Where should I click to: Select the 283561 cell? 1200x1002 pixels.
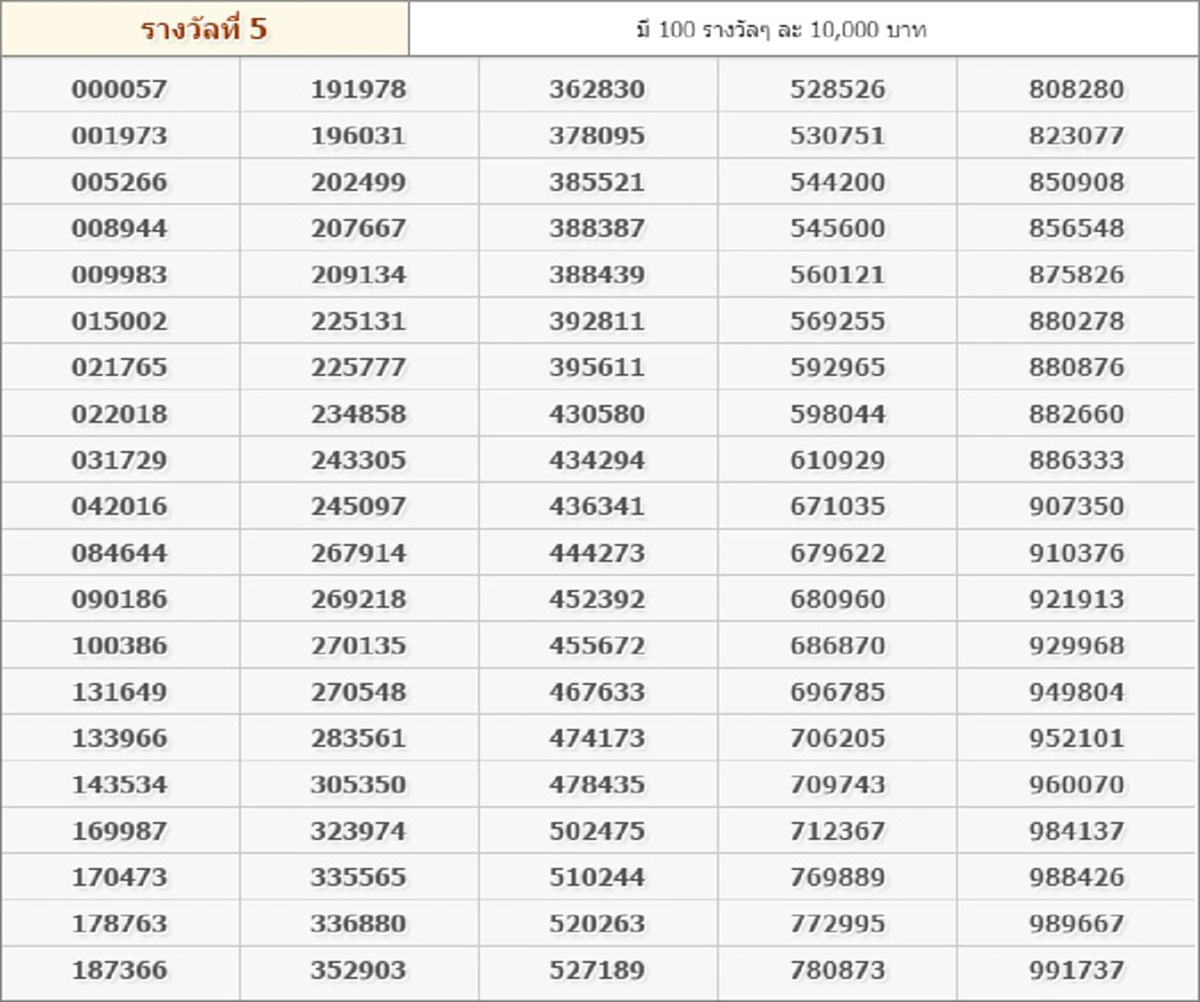(x=358, y=738)
